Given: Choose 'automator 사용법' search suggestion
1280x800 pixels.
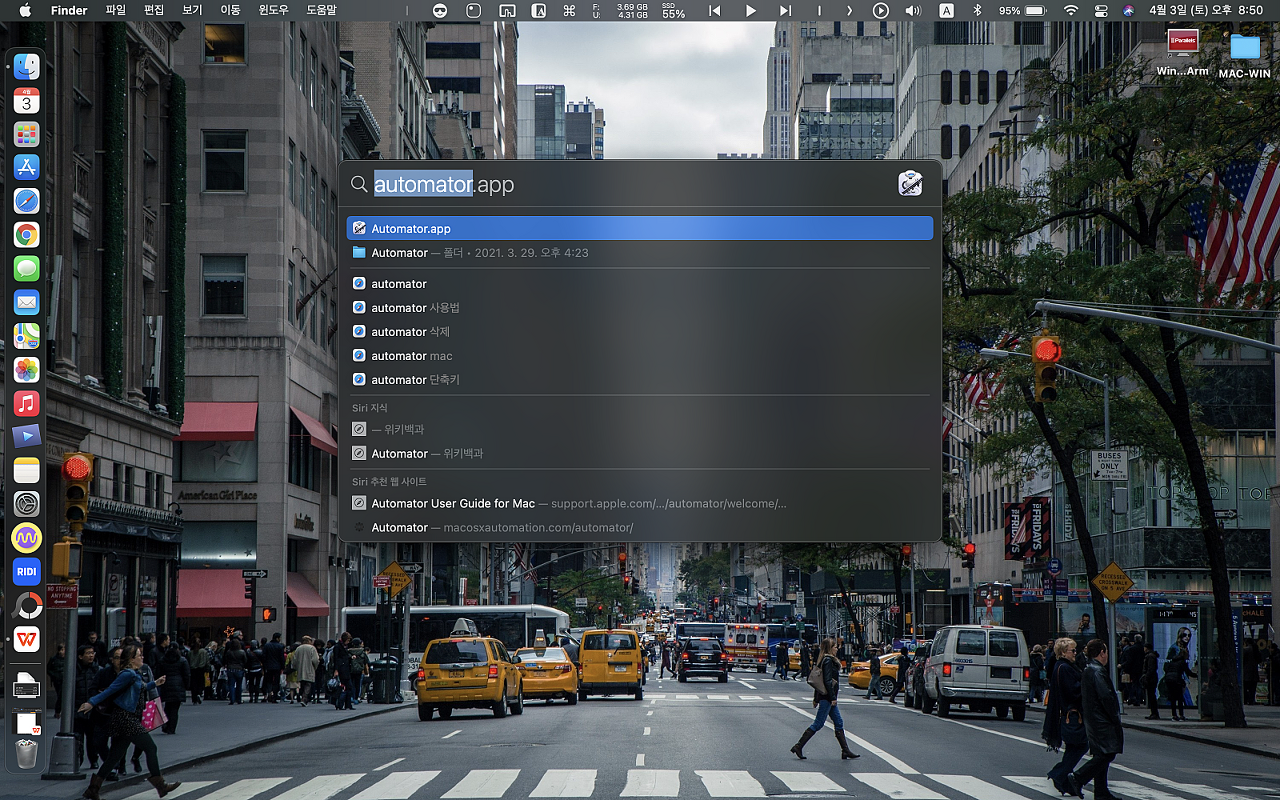Looking at the screenshot, I should (640, 308).
